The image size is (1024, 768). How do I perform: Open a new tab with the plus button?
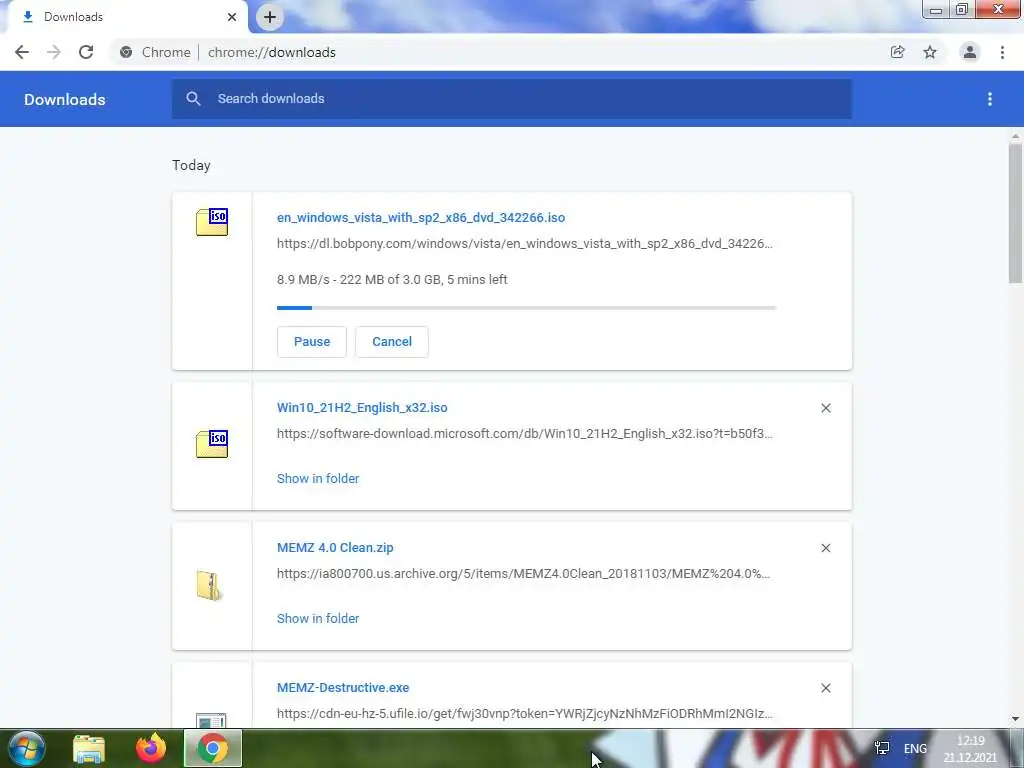point(270,17)
